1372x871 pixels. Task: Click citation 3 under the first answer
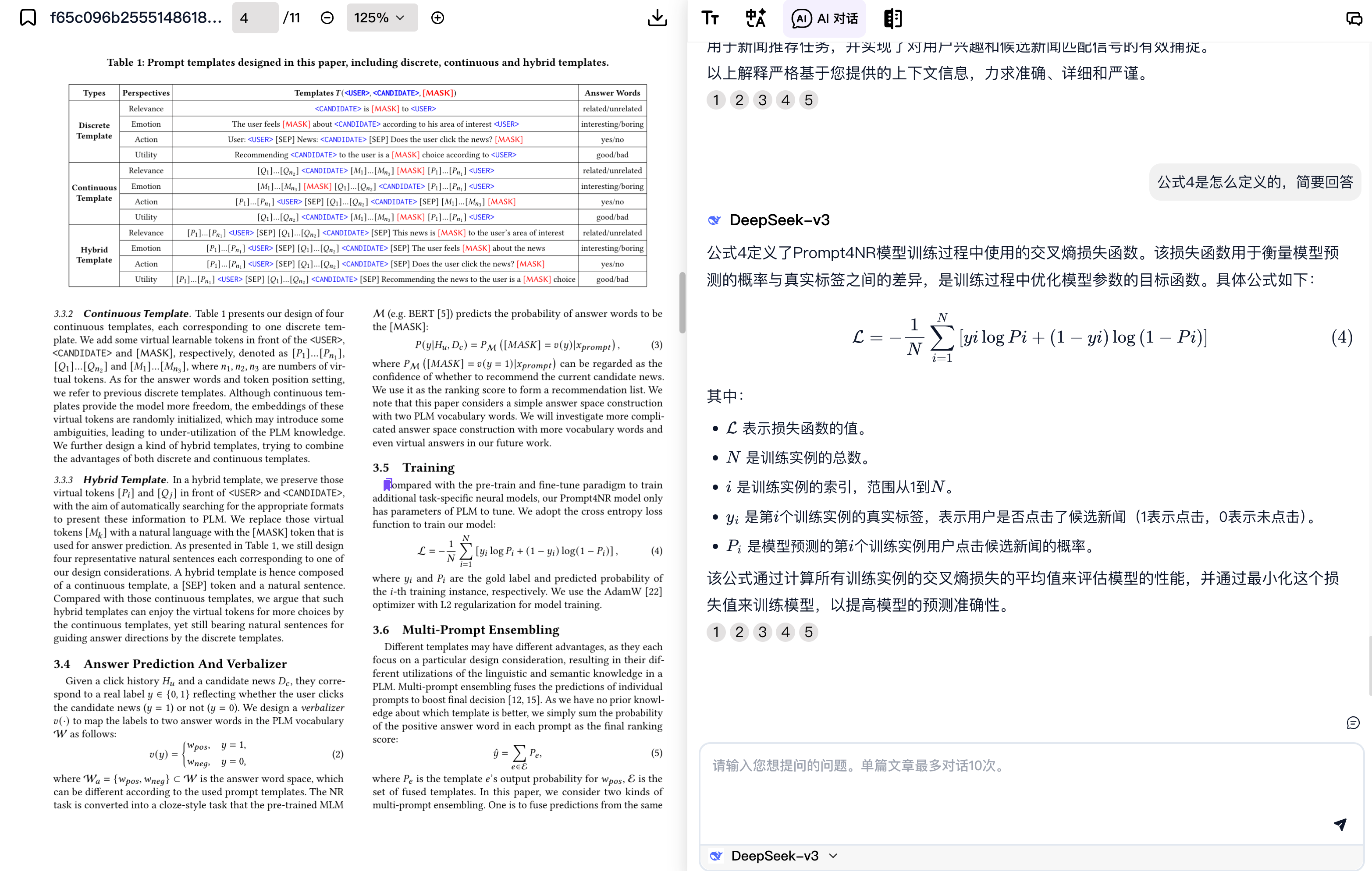[x=762, y=100]
